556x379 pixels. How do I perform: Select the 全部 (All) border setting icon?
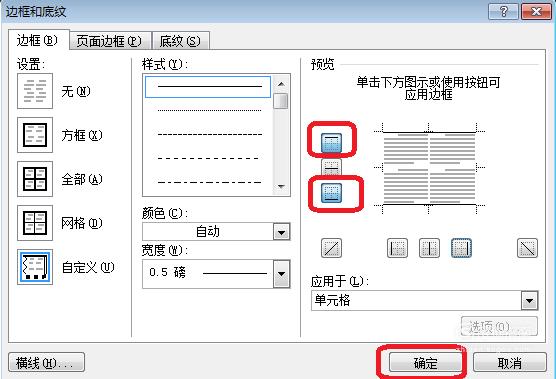click(x=35, y=179)
